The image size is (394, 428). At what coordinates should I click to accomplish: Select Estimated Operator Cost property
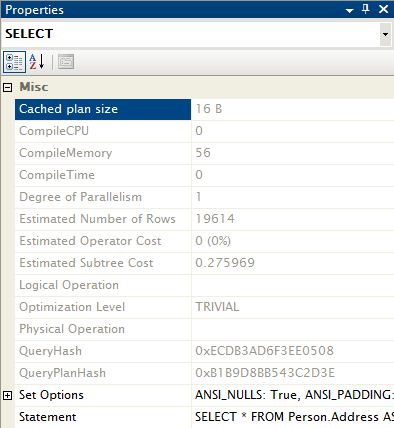click(x=103, y=241)
